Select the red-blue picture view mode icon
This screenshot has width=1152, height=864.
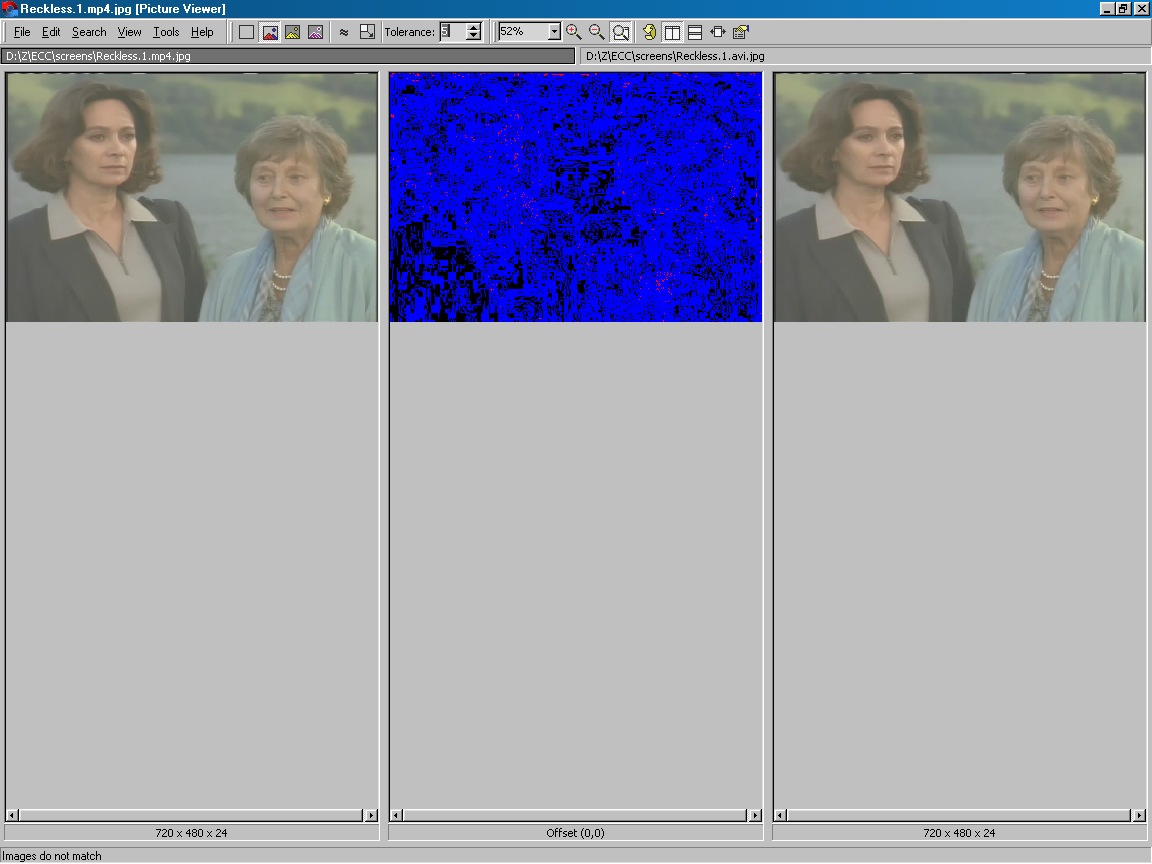tap(270, 32)
